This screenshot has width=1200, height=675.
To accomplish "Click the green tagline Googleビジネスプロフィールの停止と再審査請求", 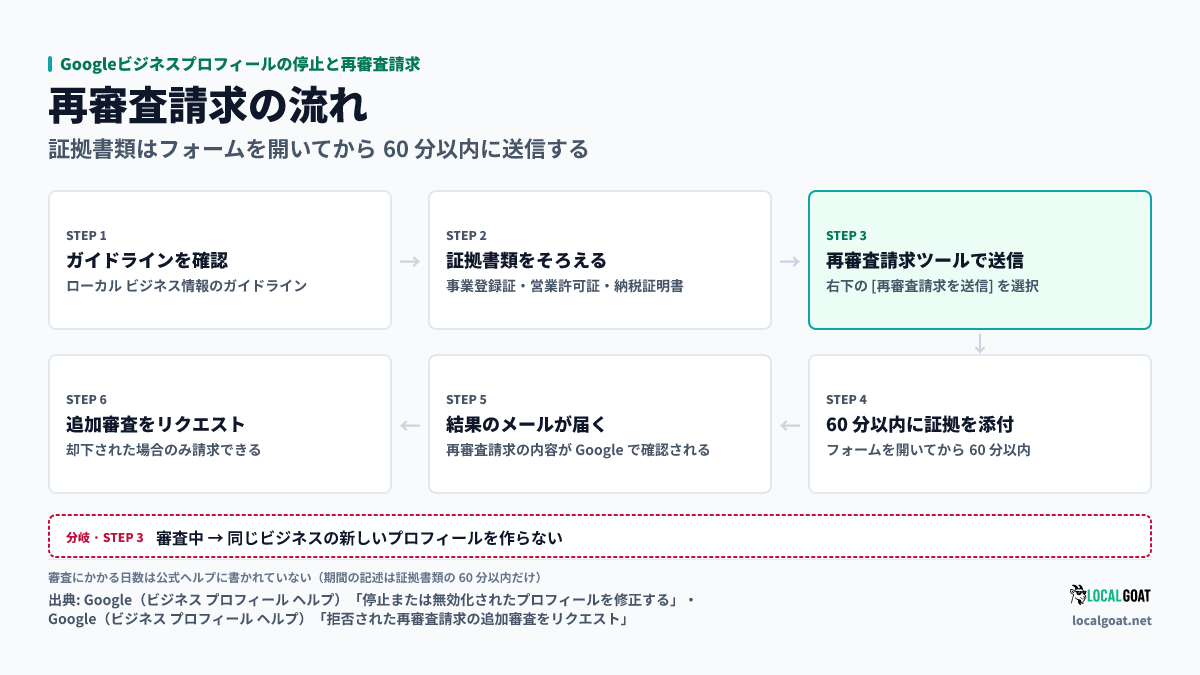I will pos(239,64).
